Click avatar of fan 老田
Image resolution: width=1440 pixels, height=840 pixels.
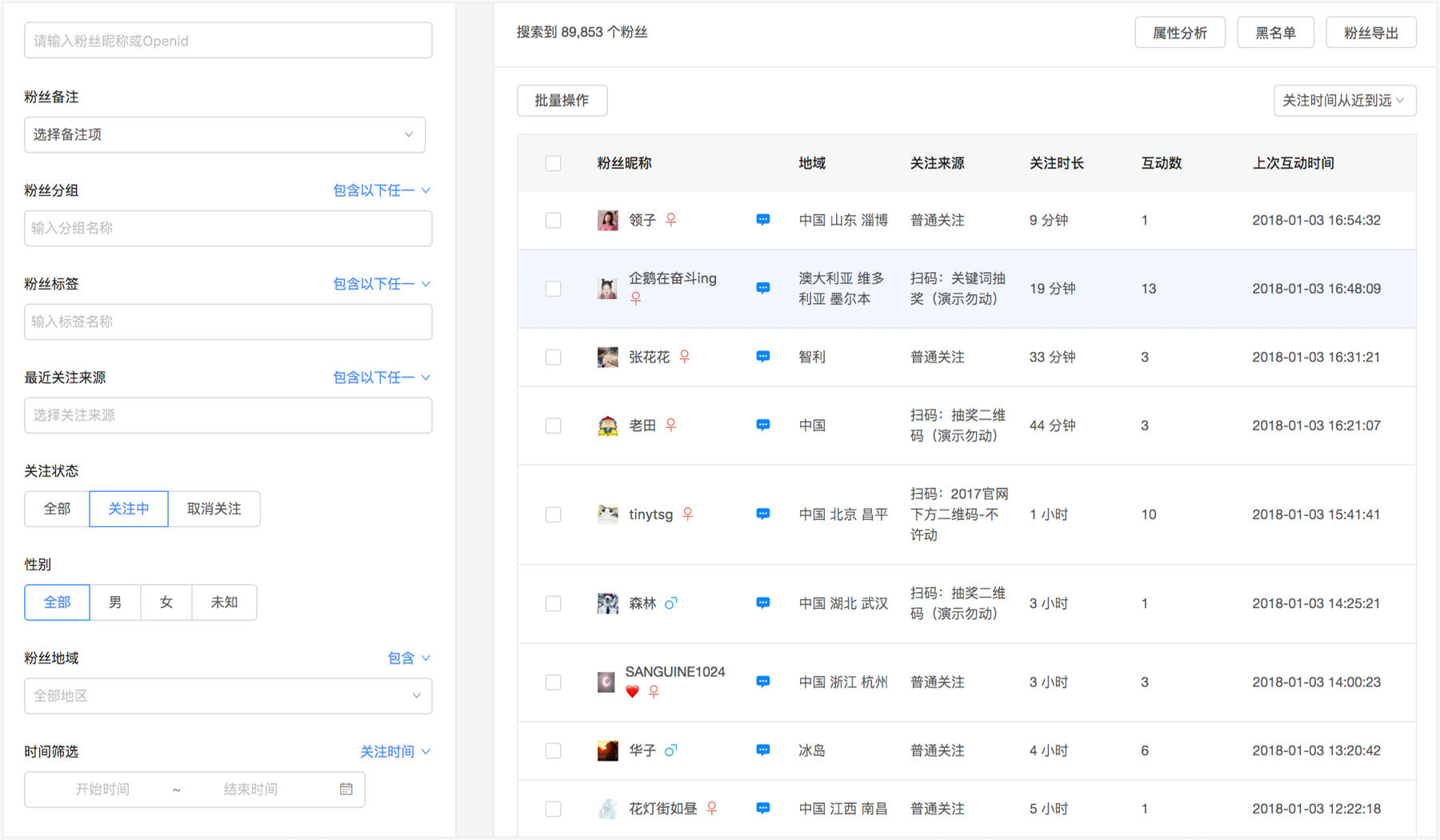click(x=608, y=426)
